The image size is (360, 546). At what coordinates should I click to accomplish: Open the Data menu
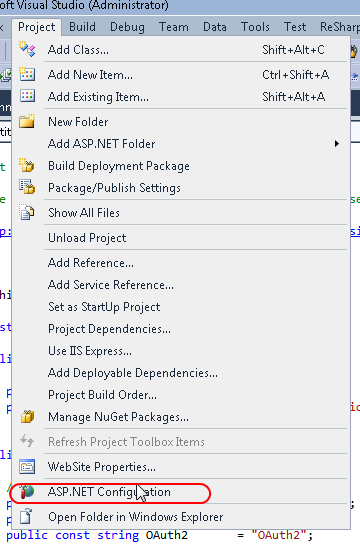point(215,27)
